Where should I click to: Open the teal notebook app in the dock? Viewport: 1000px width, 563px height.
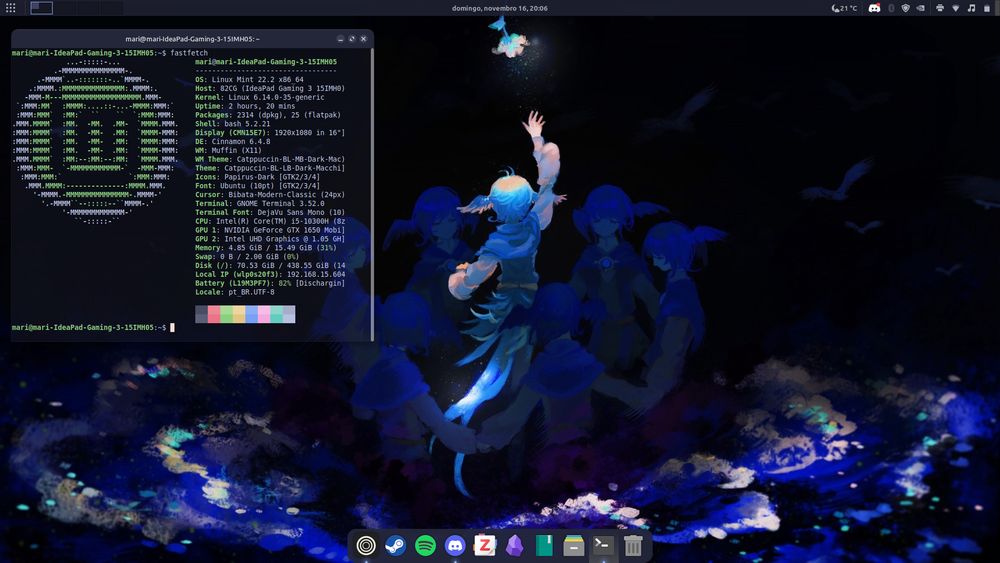(x=544, y=546)
